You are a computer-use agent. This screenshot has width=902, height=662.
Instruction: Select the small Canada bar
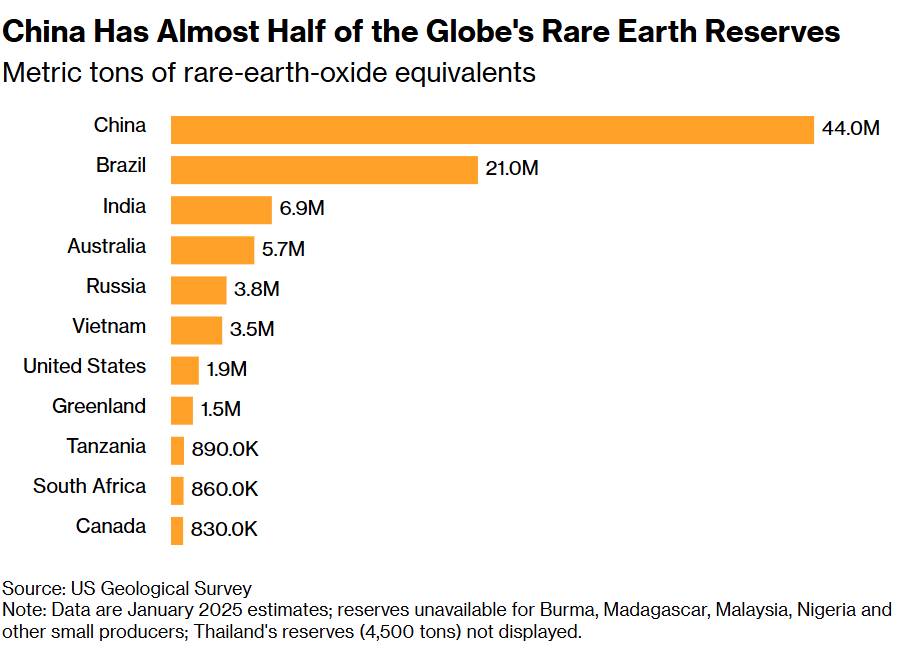(x=177, y=530)
